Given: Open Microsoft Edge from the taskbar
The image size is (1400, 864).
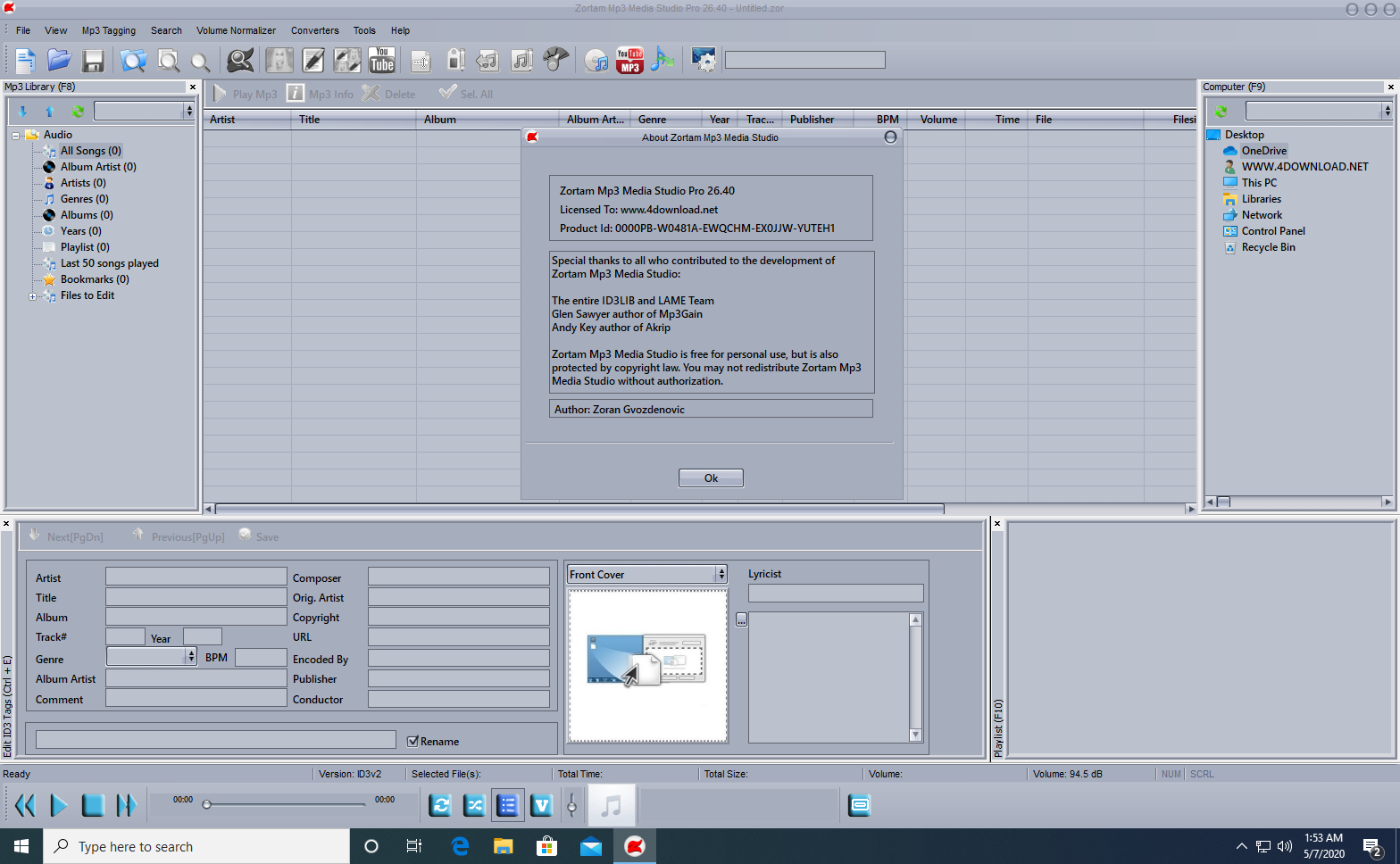Looking at the screenshot, I should pyautogui.click(x=461, y=846).
